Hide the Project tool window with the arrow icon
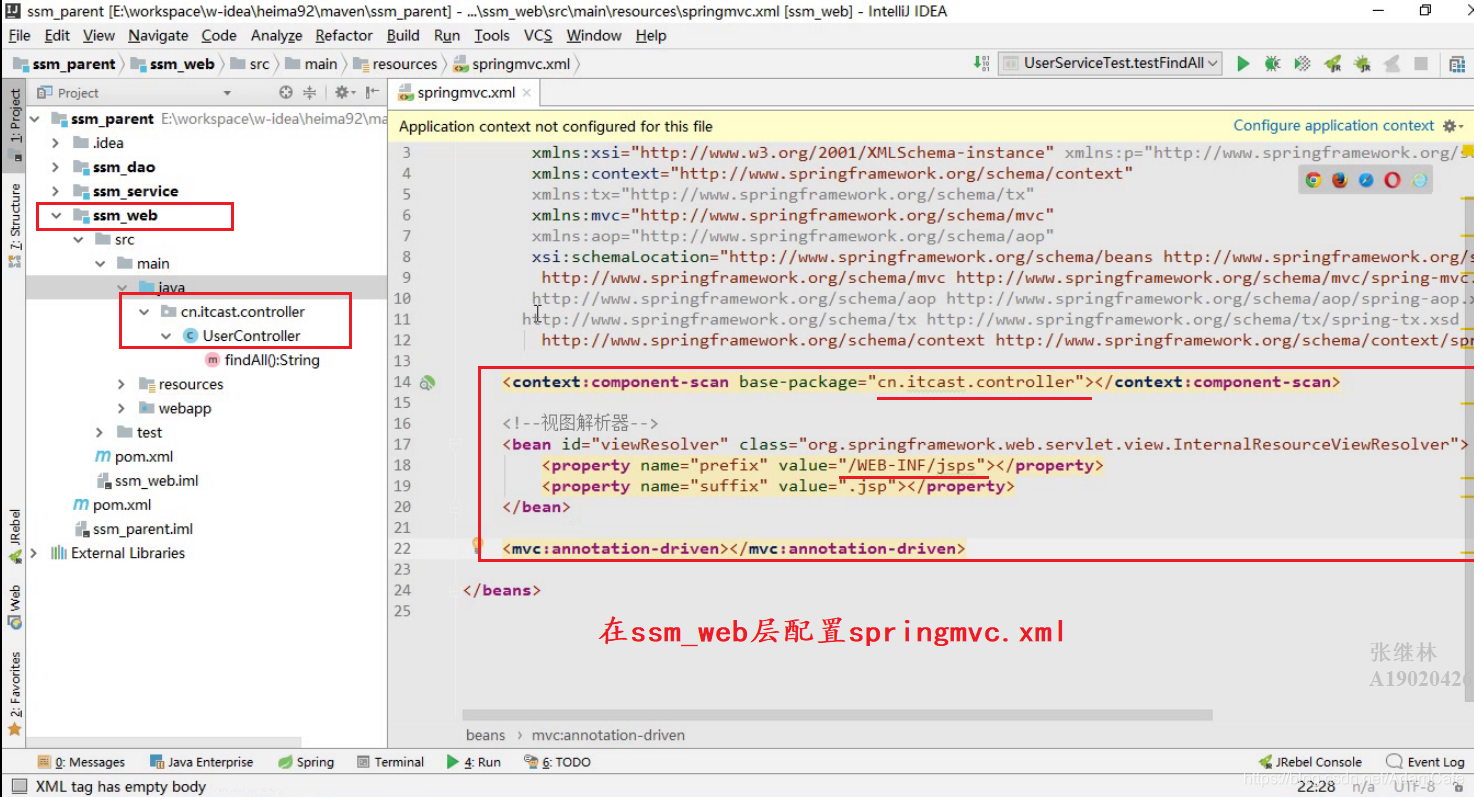 coord(372,92)
